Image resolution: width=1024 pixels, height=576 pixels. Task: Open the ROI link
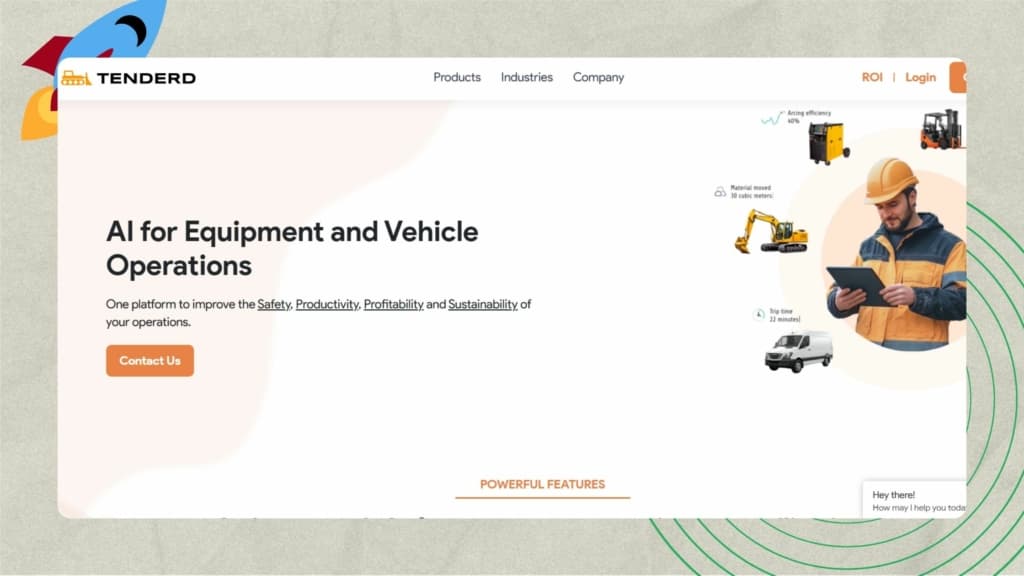[x=872, y=77]
